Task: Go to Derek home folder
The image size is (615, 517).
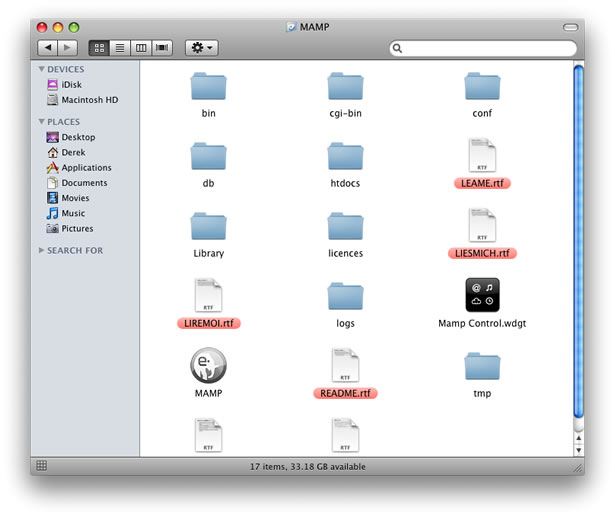Action: pos(66,152)
